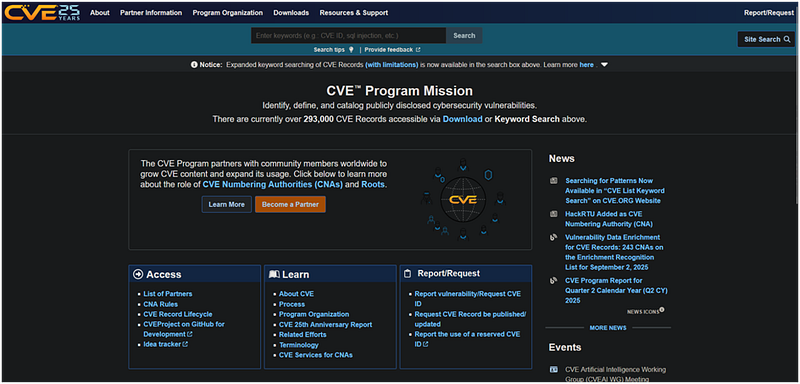Click magnifier icon in Site Search button
Image resolution: width=800 pixels, height=384 pixels.
[x=787, y=39]
